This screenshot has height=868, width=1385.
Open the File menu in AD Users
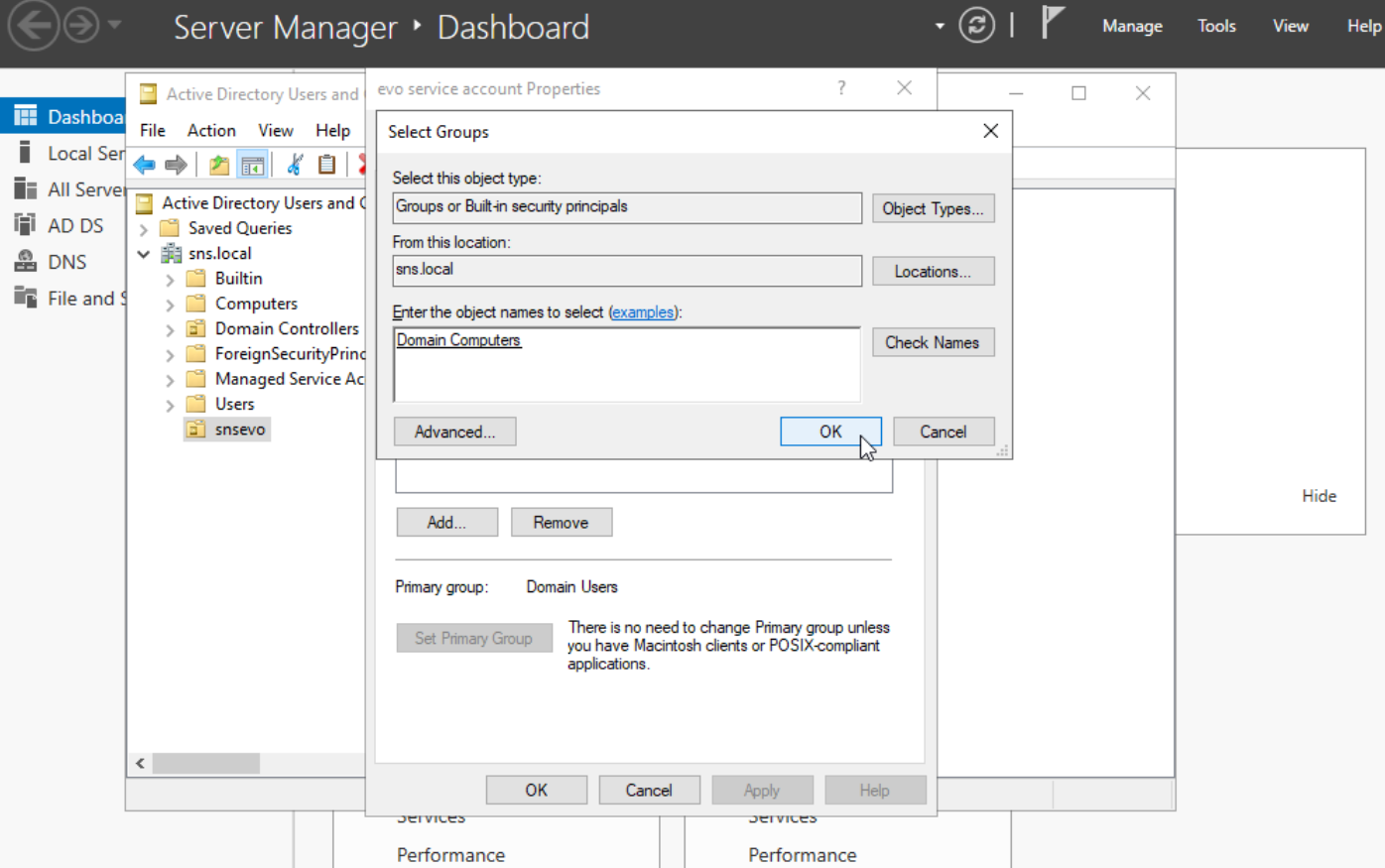point(153,130)
